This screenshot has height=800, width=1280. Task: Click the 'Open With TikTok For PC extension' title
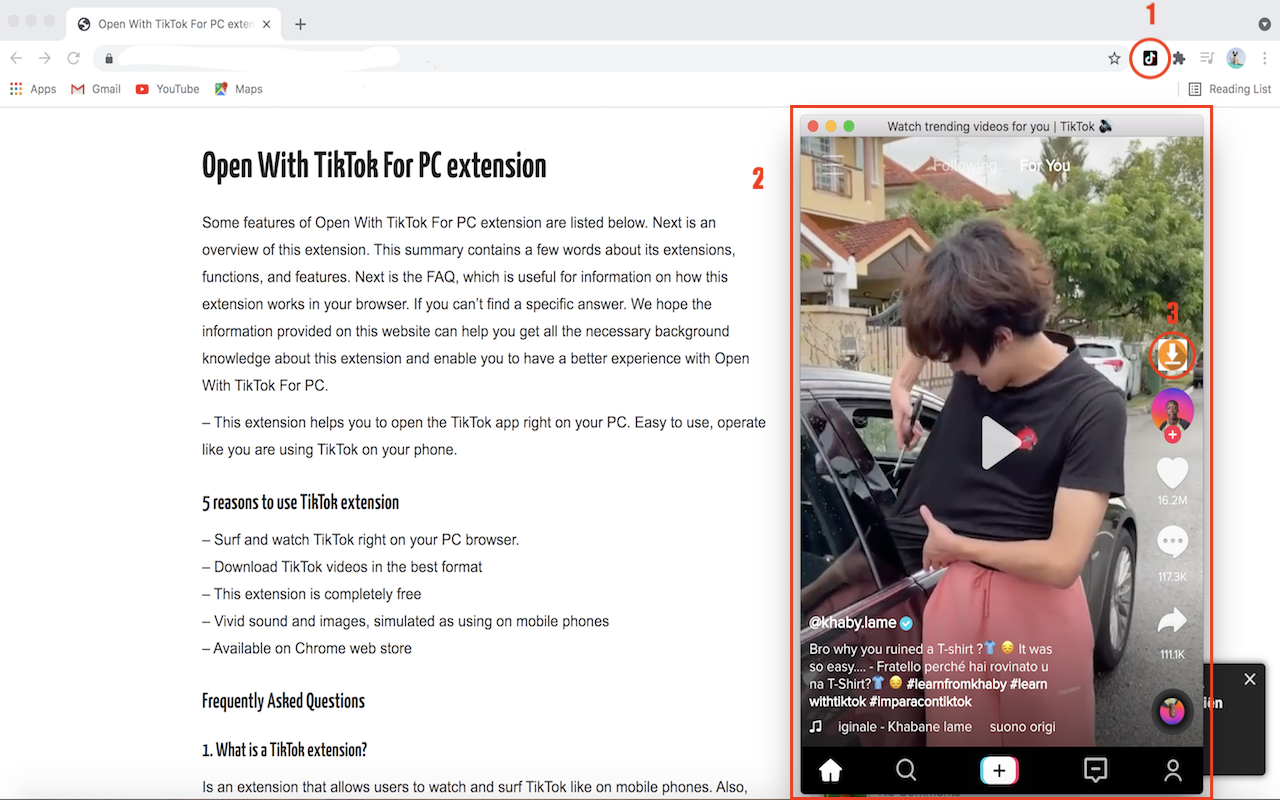[x=374, y=166]
